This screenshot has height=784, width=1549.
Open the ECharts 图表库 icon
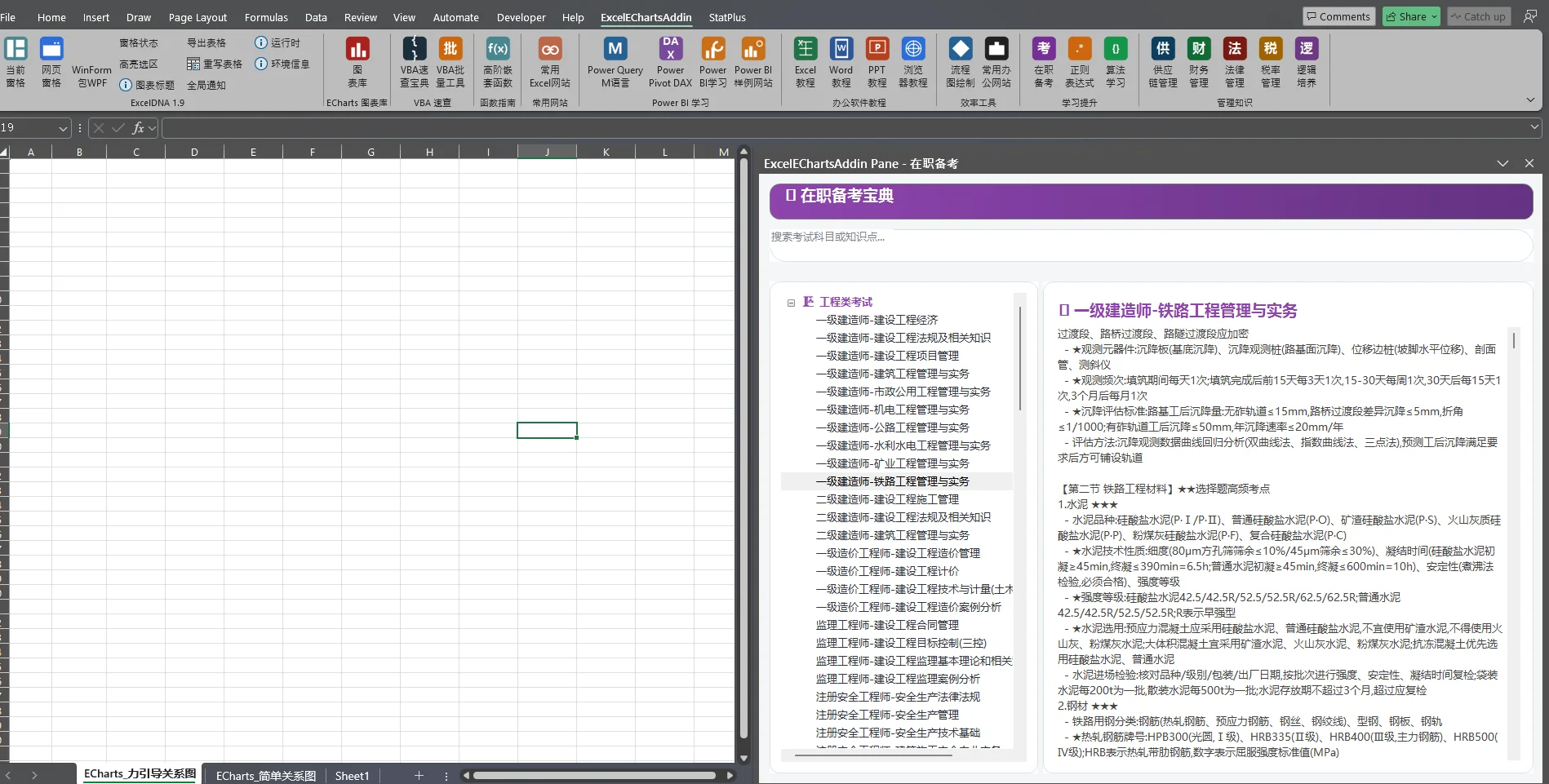coord(357,48)
